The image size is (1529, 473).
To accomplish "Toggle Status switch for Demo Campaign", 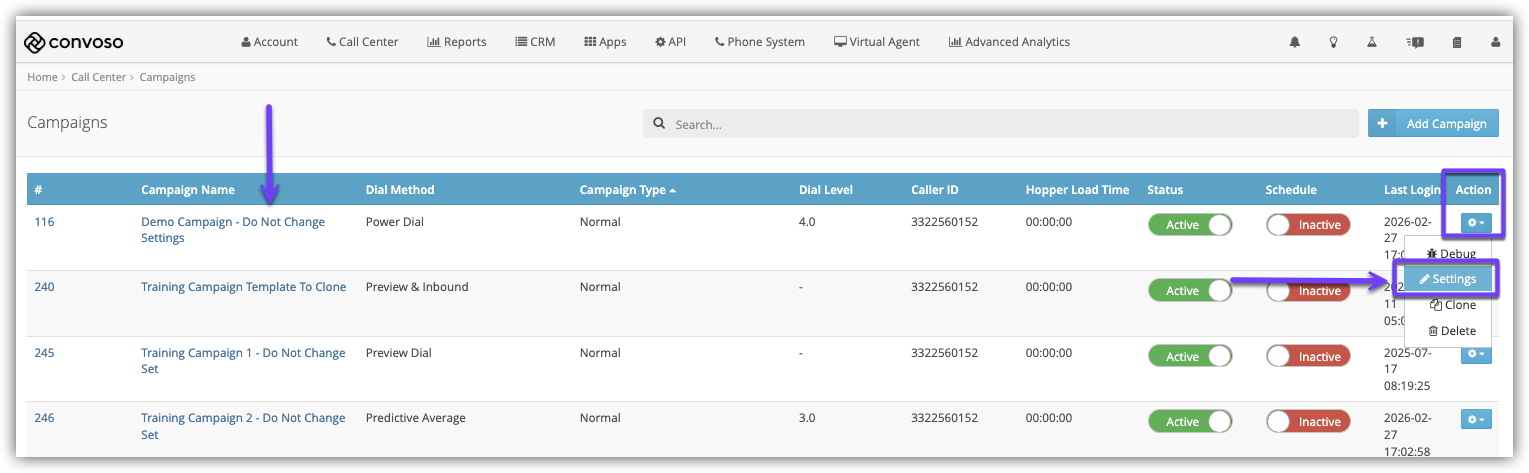I will click(x=1189, y=225).
